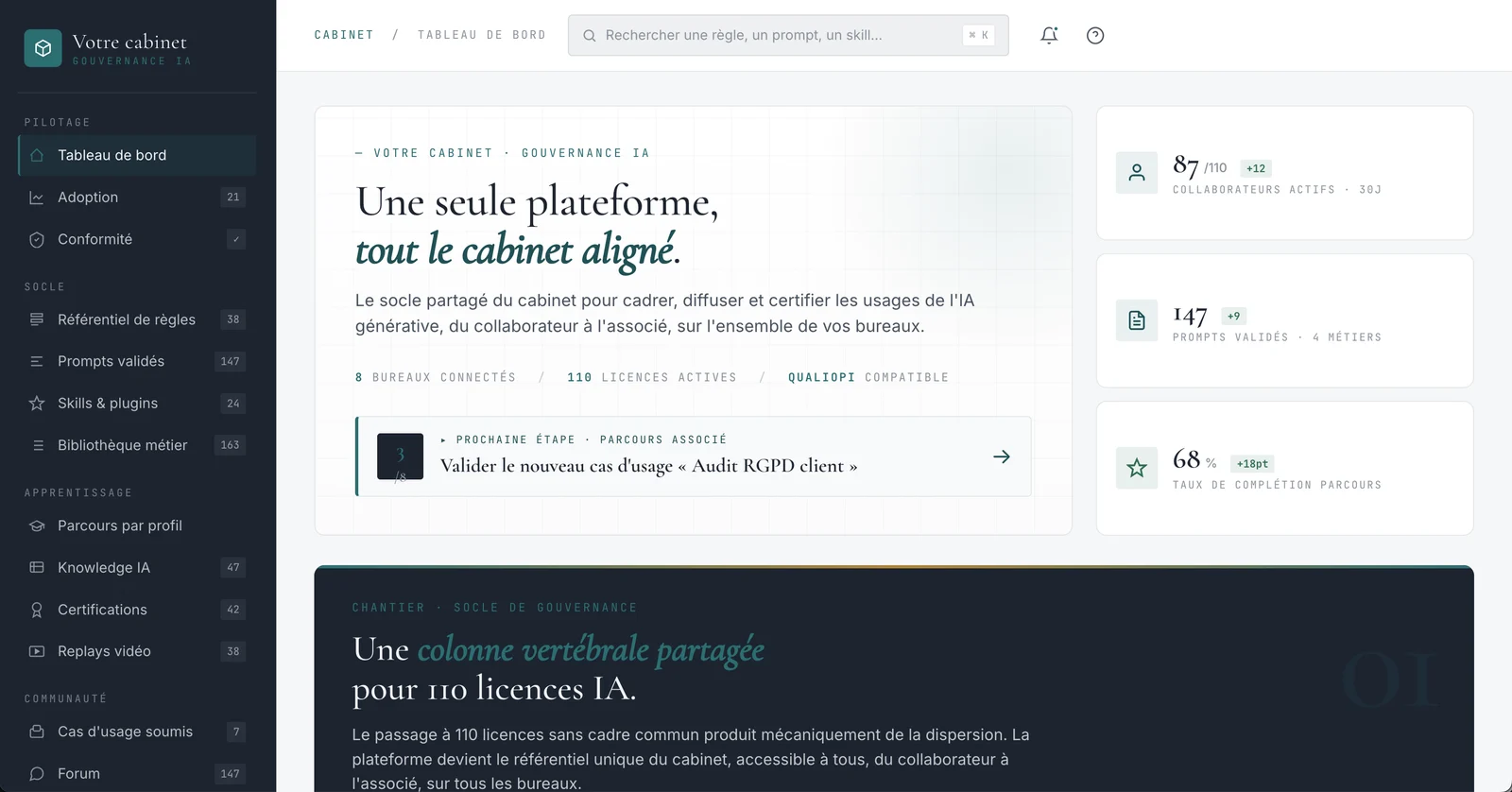Click the 42 badge beside Certifications

click(x=233, y=610)
